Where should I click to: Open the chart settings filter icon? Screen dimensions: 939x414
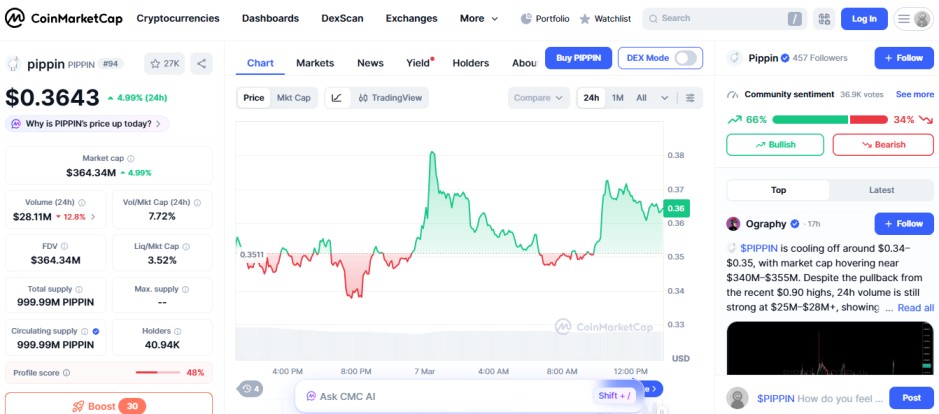point(690,98)
